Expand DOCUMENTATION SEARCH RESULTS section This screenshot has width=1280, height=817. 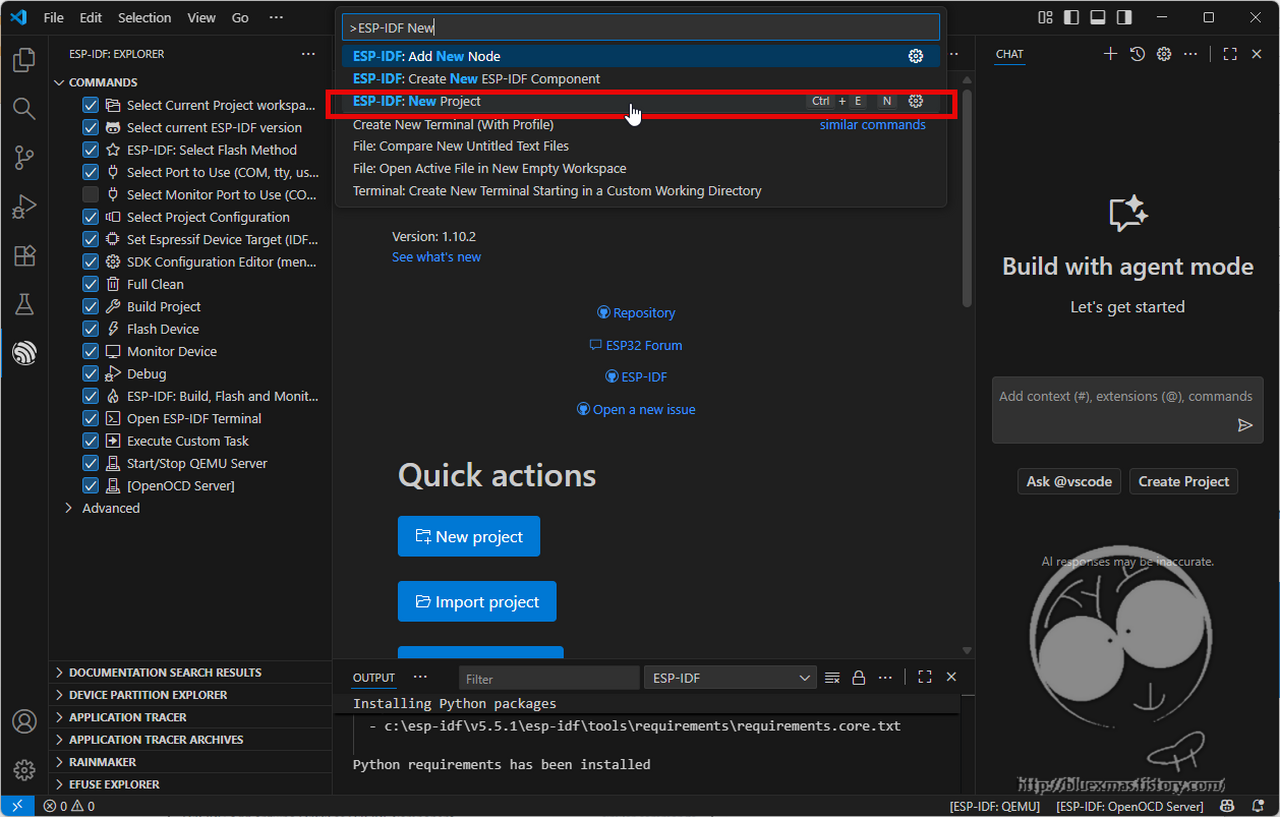(x=190, y=672)
